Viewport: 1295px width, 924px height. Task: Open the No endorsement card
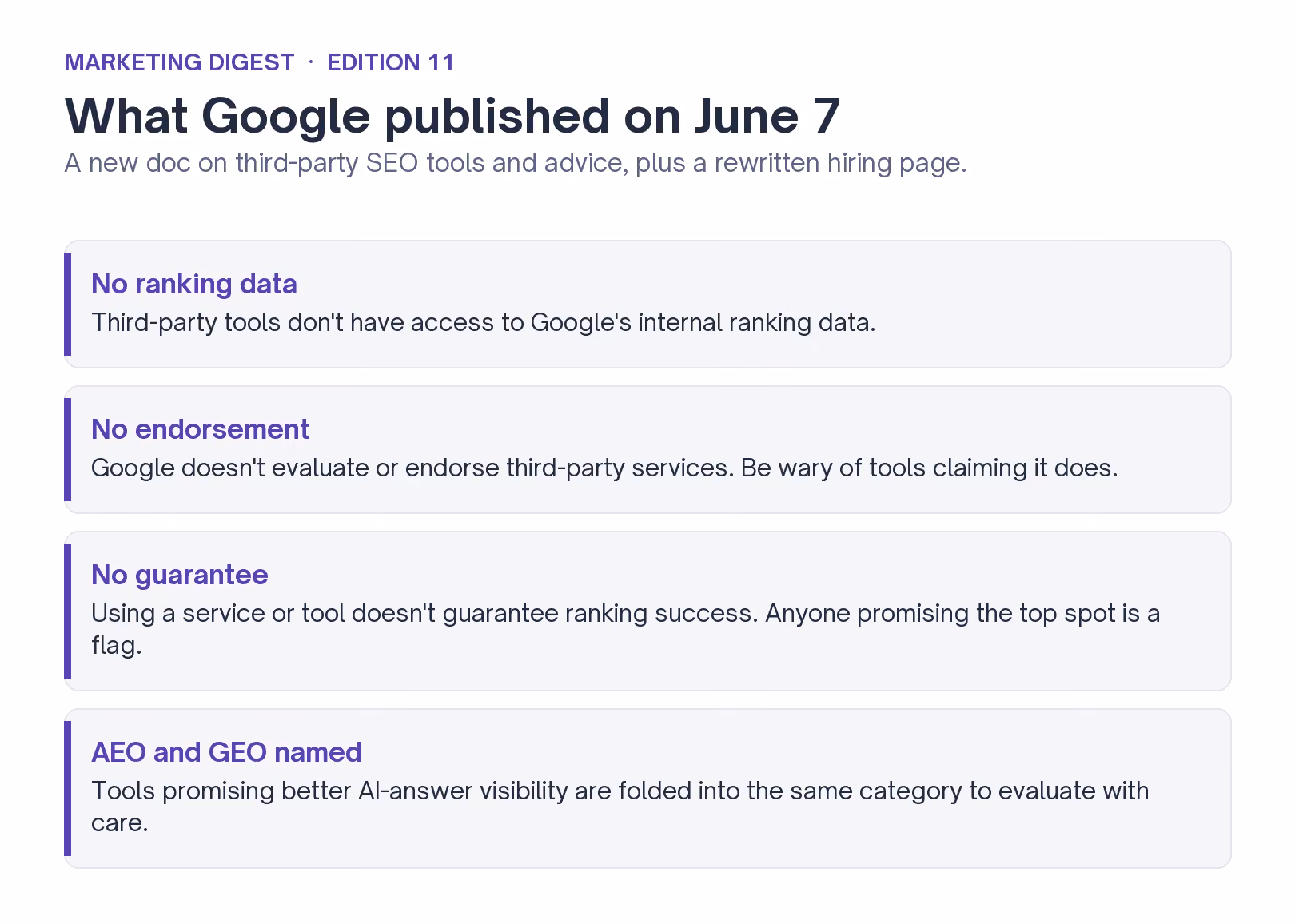647,449
